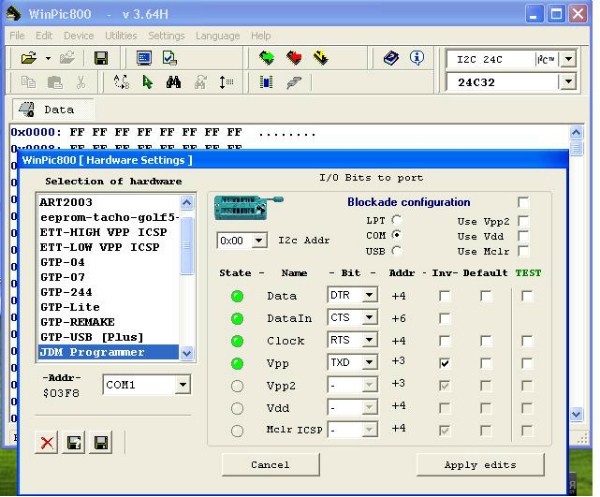Click the ZIF socket programmer image

click(248, 208)
